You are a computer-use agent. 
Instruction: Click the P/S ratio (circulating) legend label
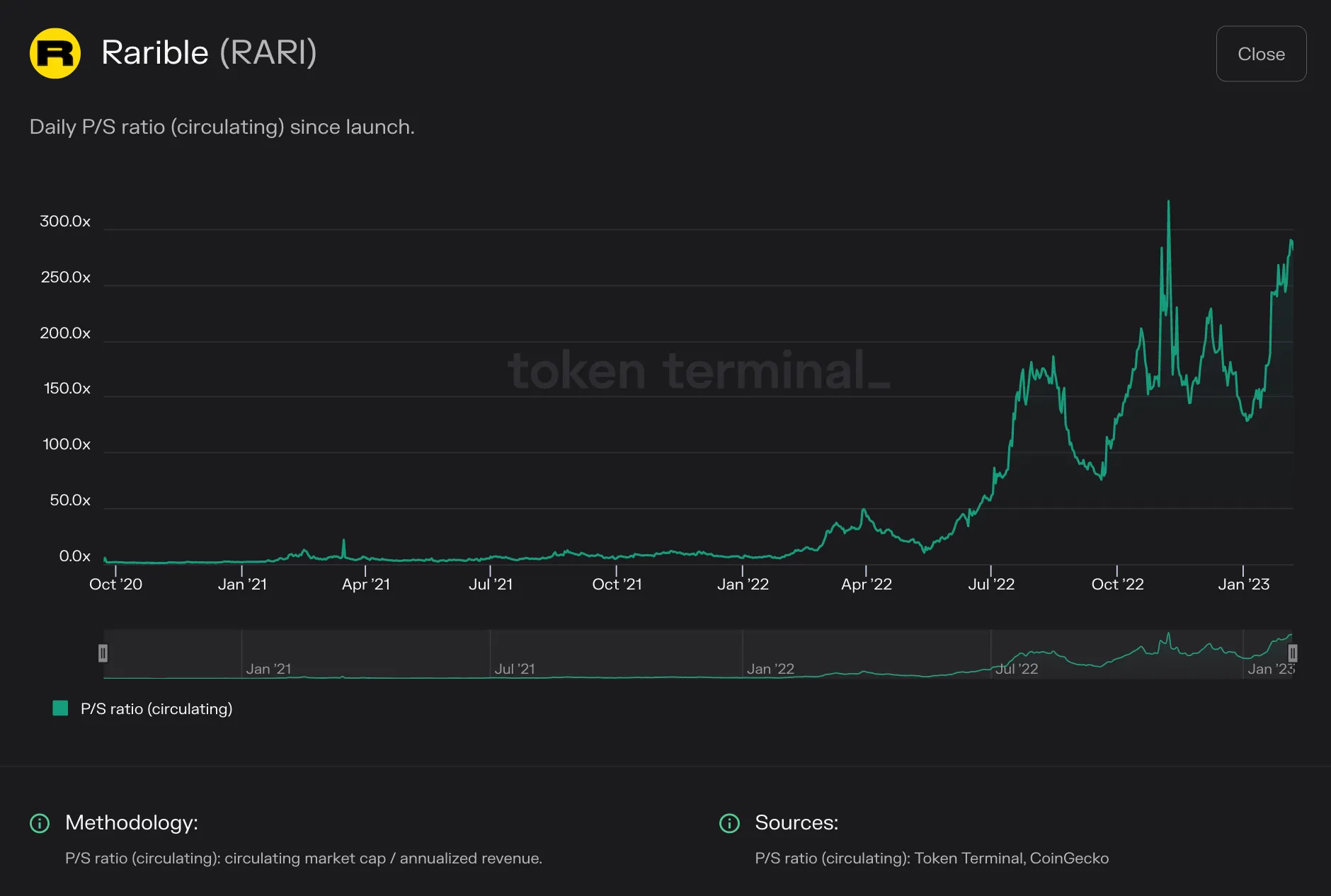[x=156, y=709]
